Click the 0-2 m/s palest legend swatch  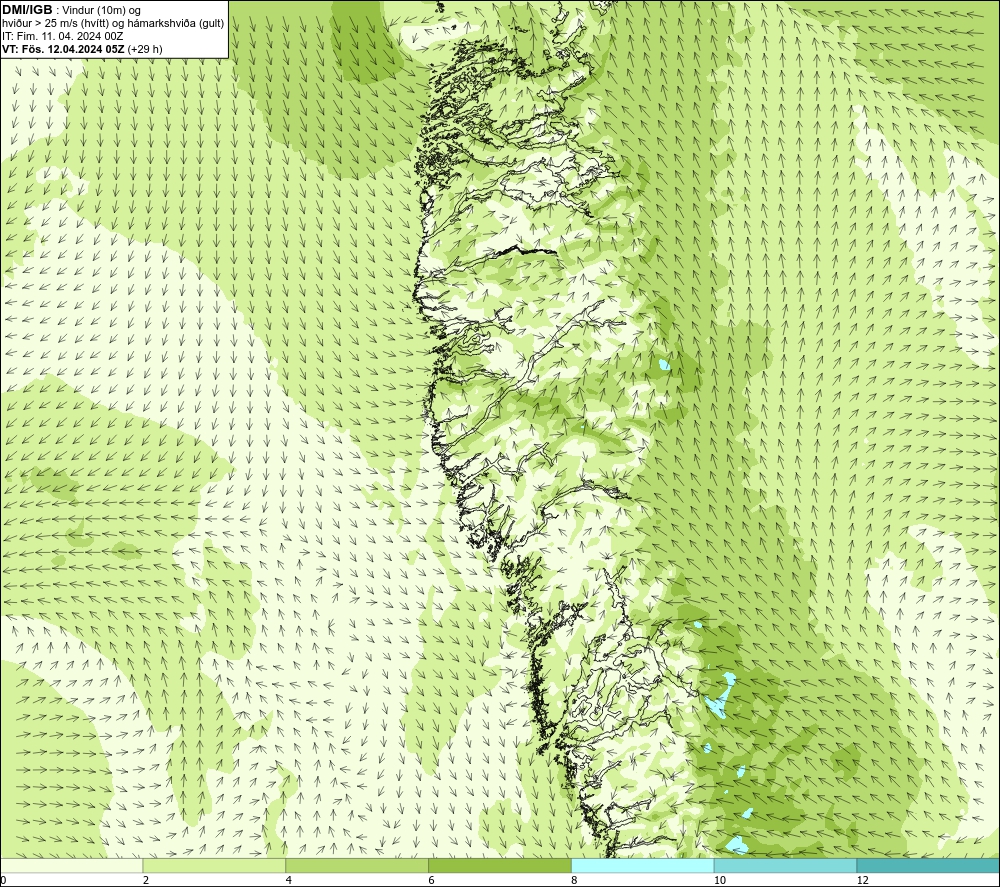coord(71,865)
